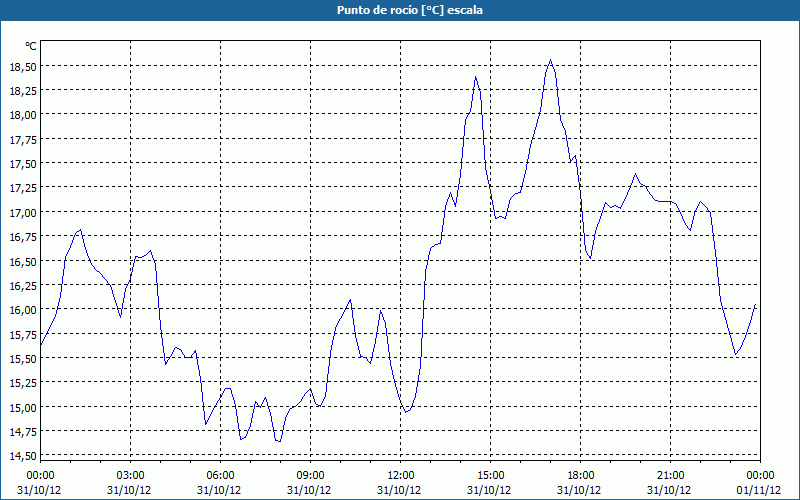Click the 01/11/12 date label
This screenshot has width=800, height=500.
click(x=760, y=490)
